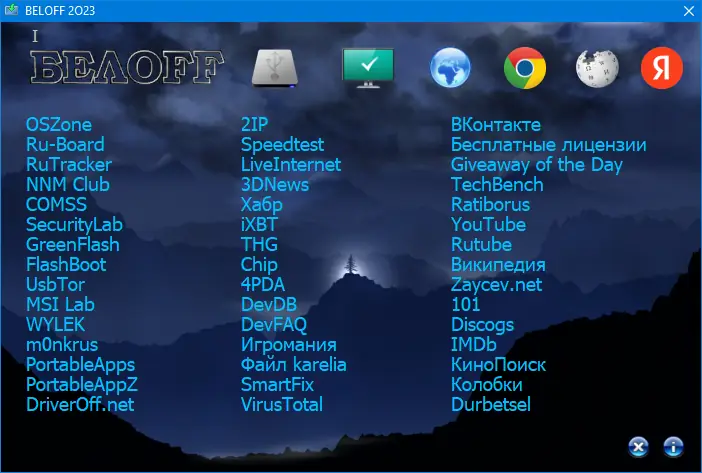Open Durbetsel link

coord(491,405)
